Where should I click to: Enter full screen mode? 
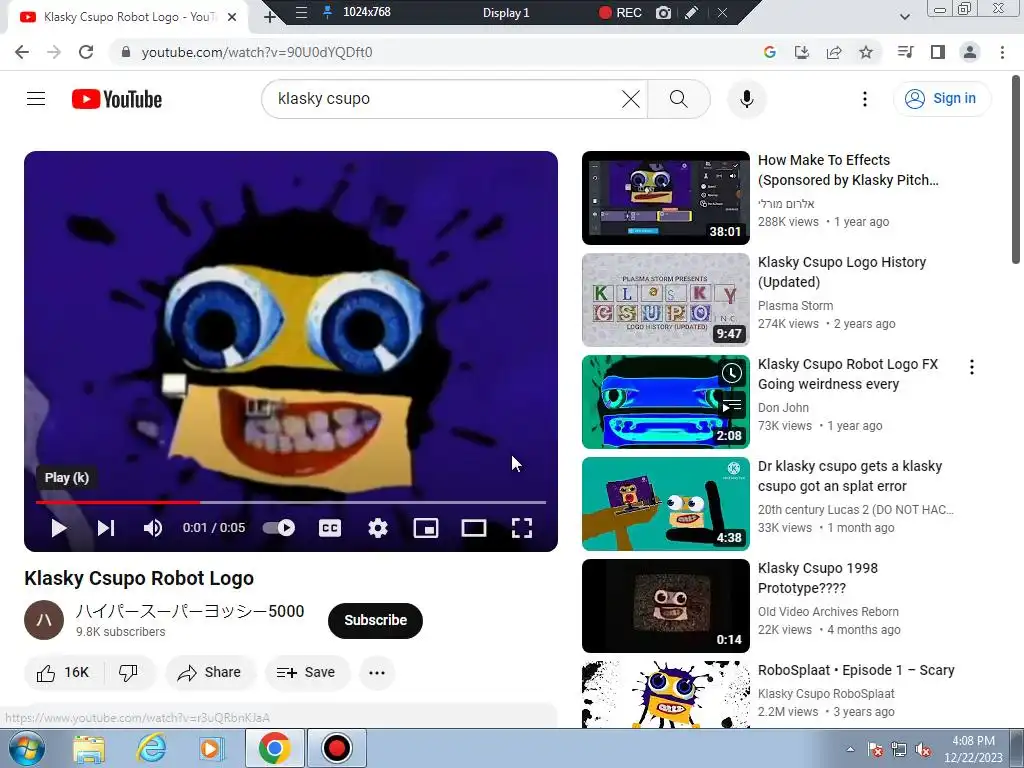pyautogui.click(x=522, y=528)
